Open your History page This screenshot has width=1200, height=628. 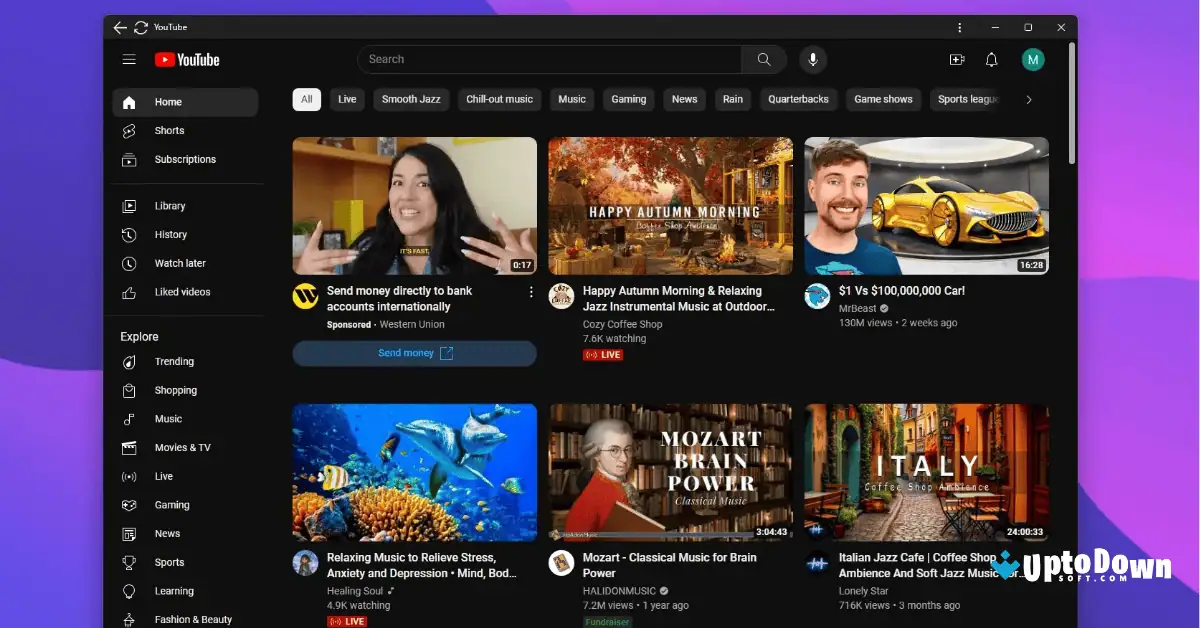(x=170, y=234)
